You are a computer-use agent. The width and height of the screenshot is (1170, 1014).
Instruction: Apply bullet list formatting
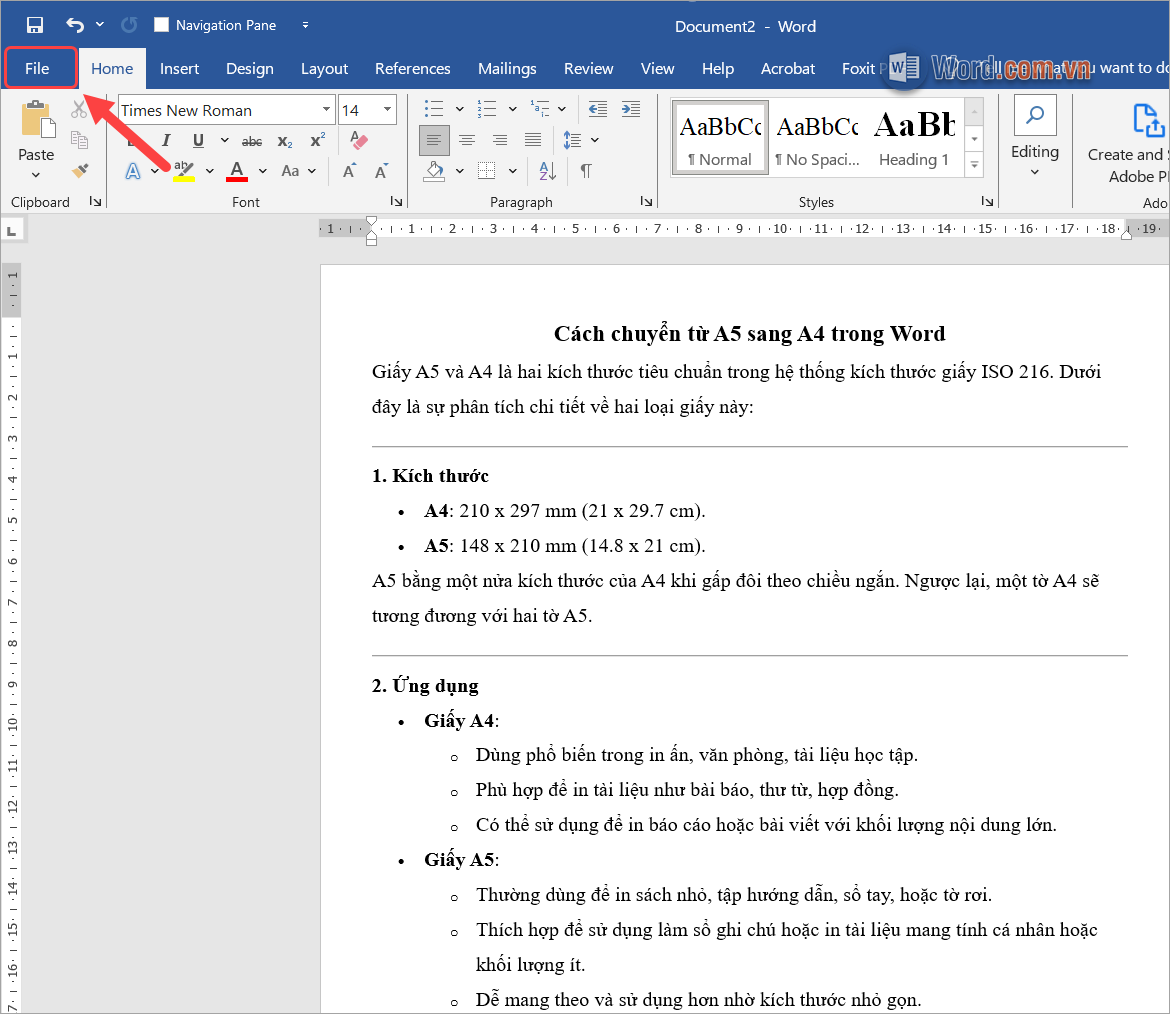click(x=434, y=109)
